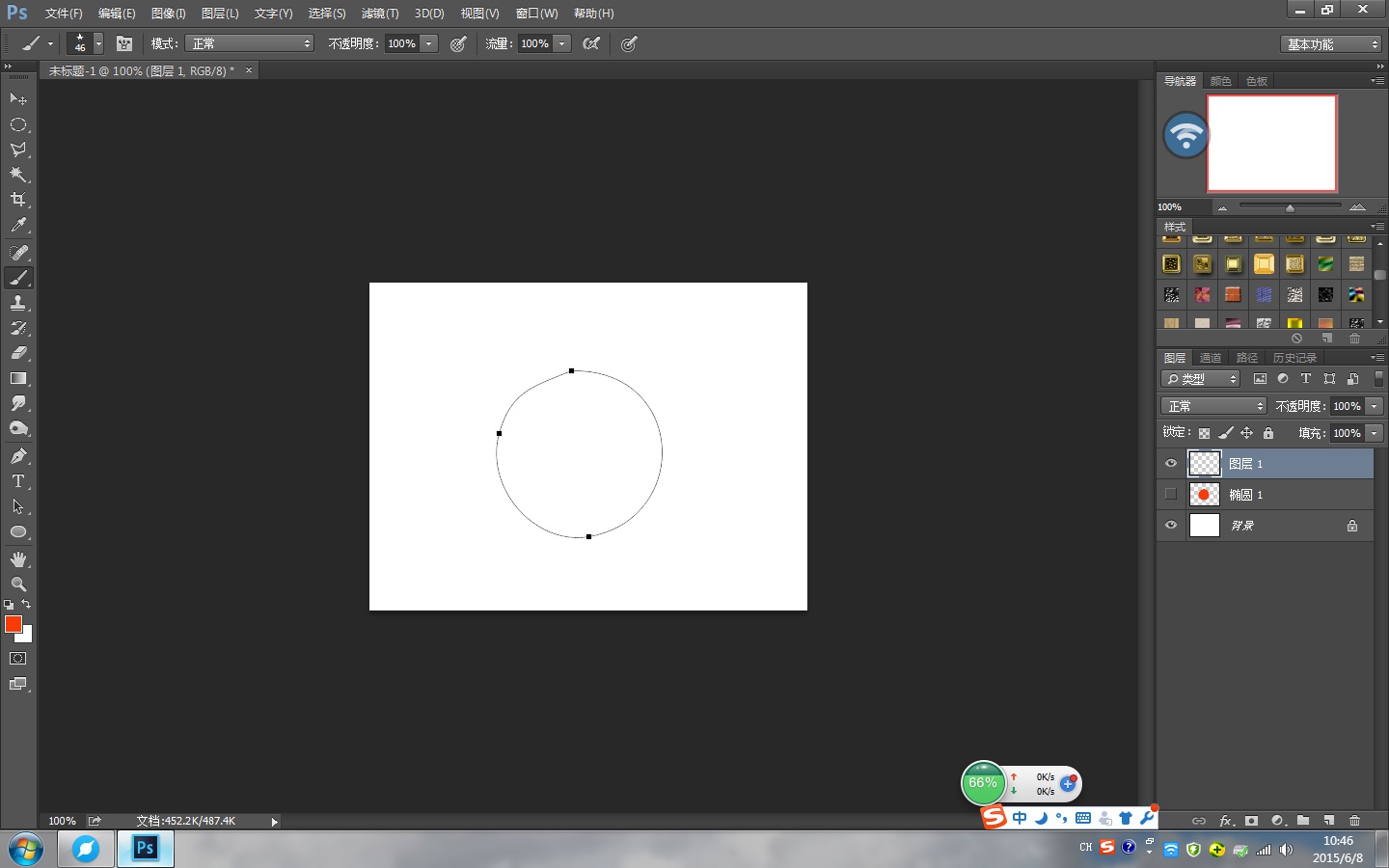Screen dimensions: 1389x868
Task: Open the layer 类型 filter dropdown
Action: pos(1200,379)
